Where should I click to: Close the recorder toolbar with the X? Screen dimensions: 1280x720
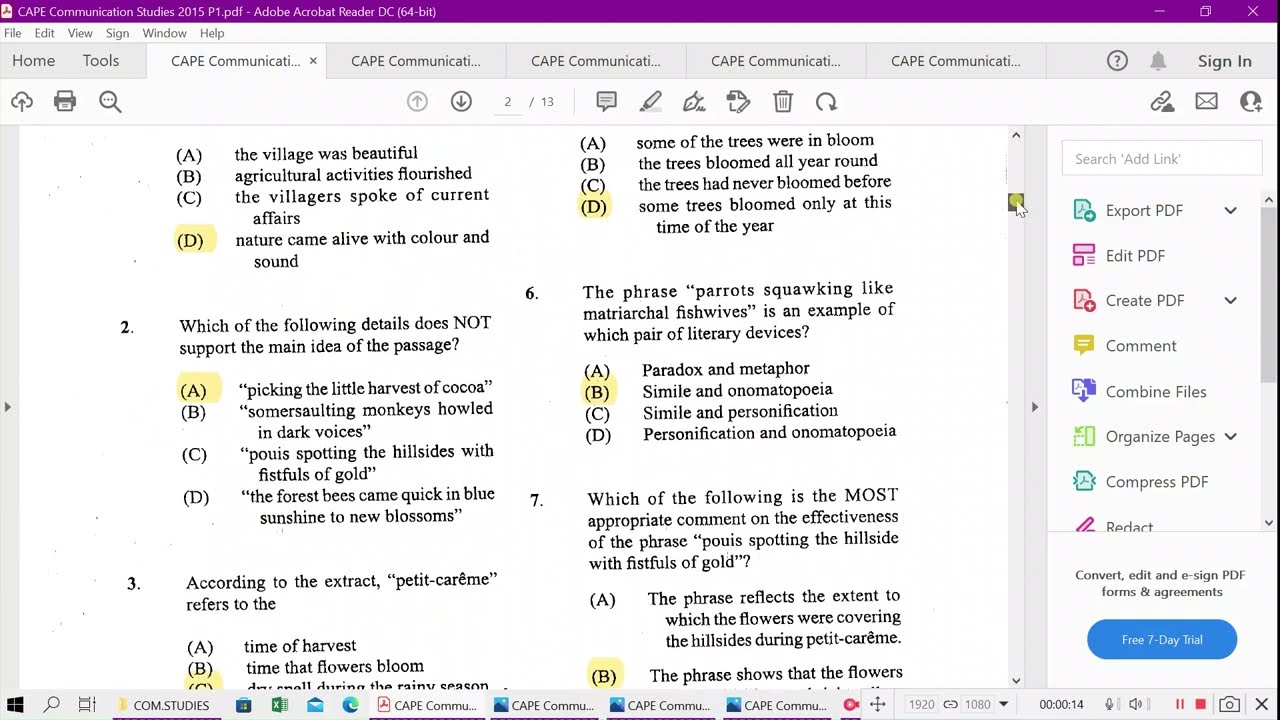pos(1262,705)
